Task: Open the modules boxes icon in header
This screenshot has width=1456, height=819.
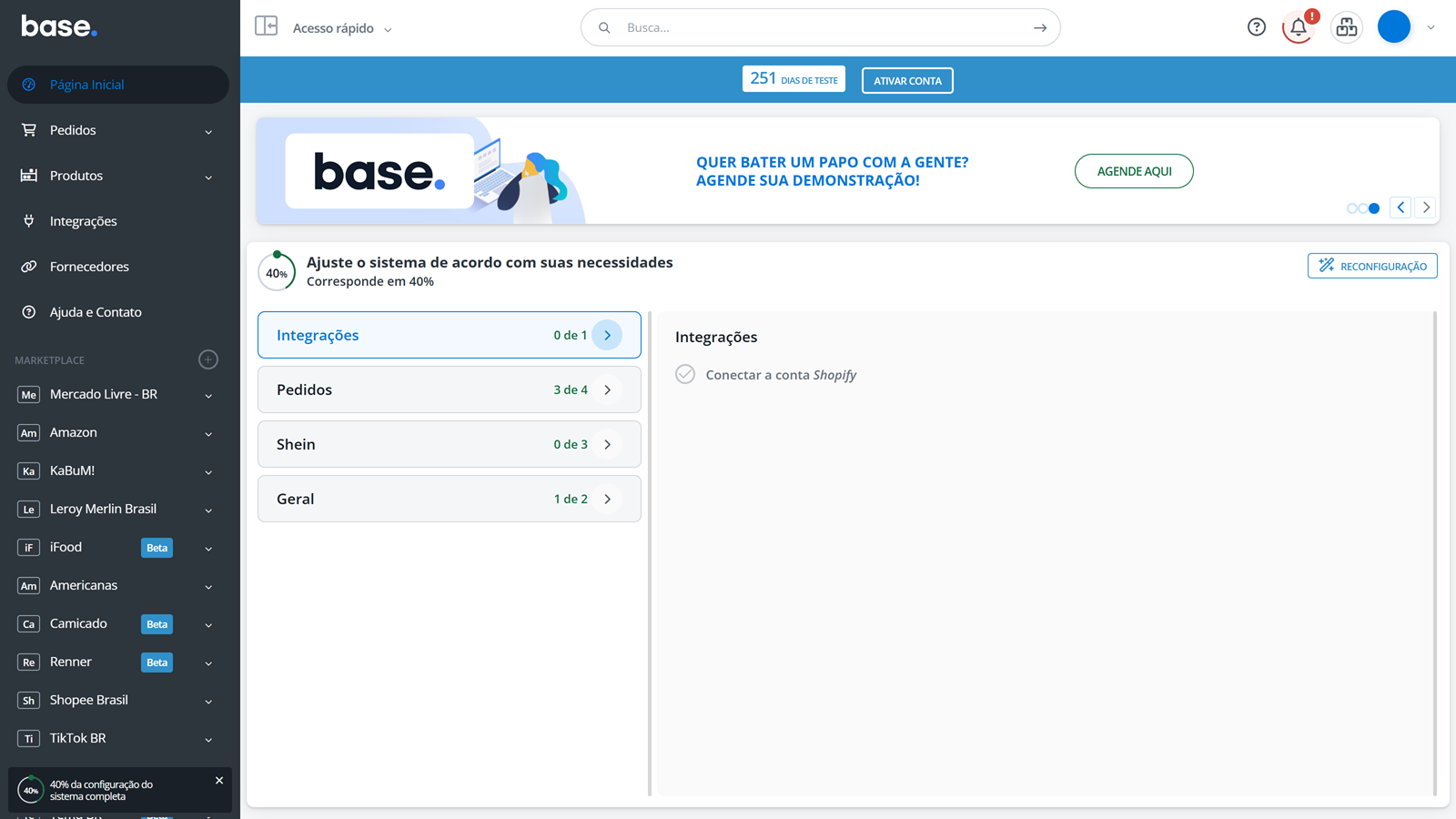Action: (x=1347, y=27)
